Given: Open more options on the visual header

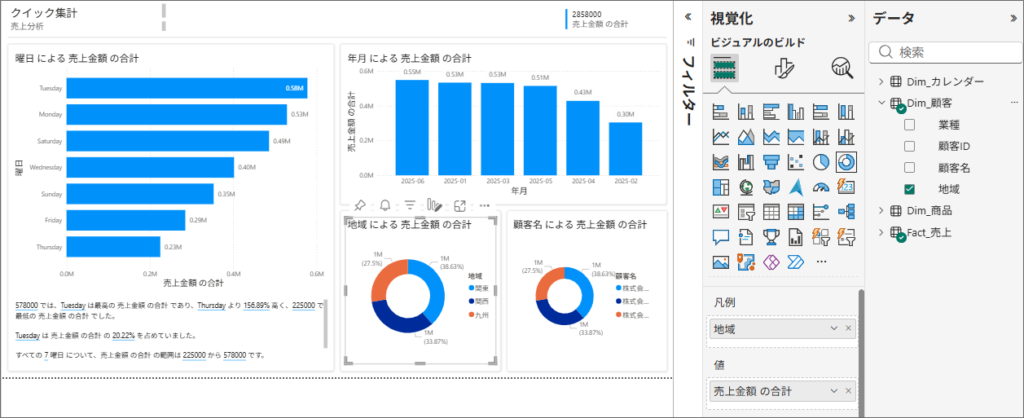Looking at the screenshot, I should click(x=485, y=205).
